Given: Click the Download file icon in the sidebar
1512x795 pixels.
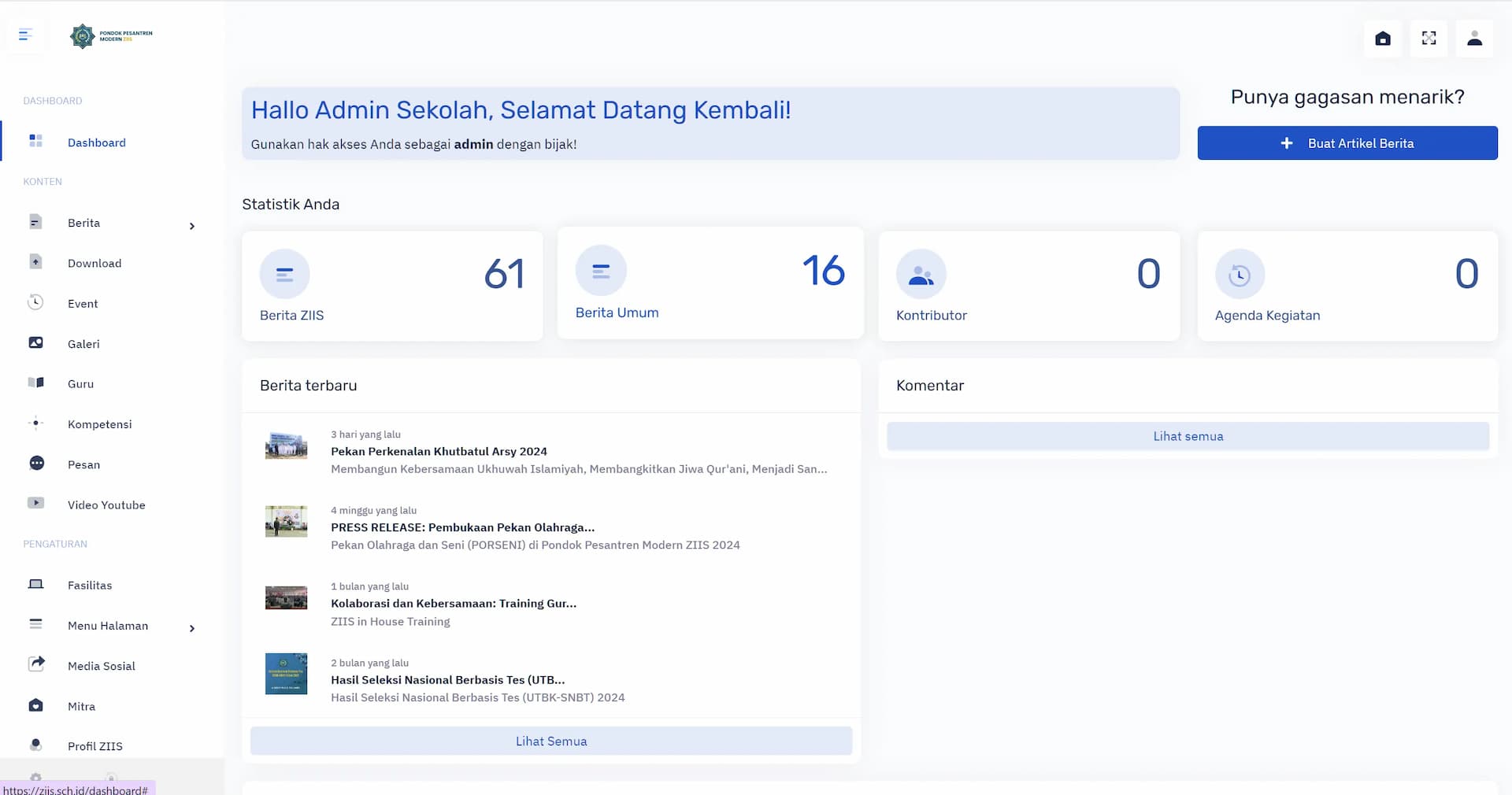Looking at the screenshot, I should [x=35, y=261].
